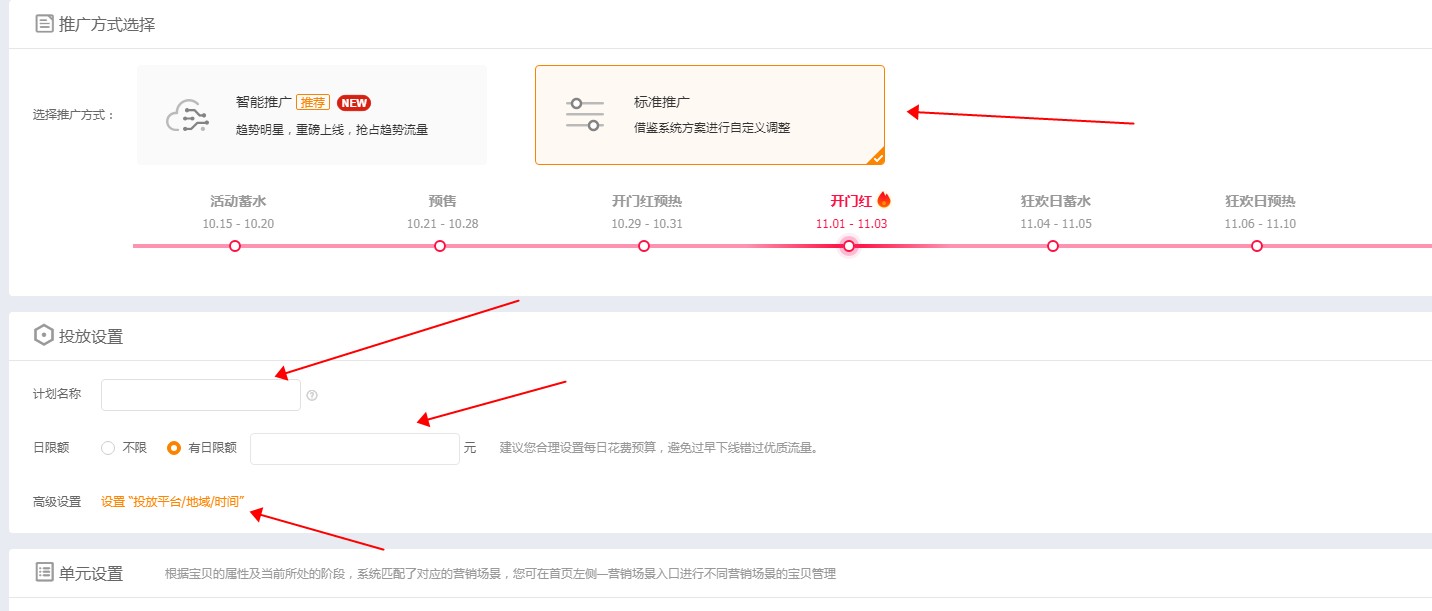1432x611 pixels.
Task: Click the 智能推广 cloud icon
Action: coord(185,114)
